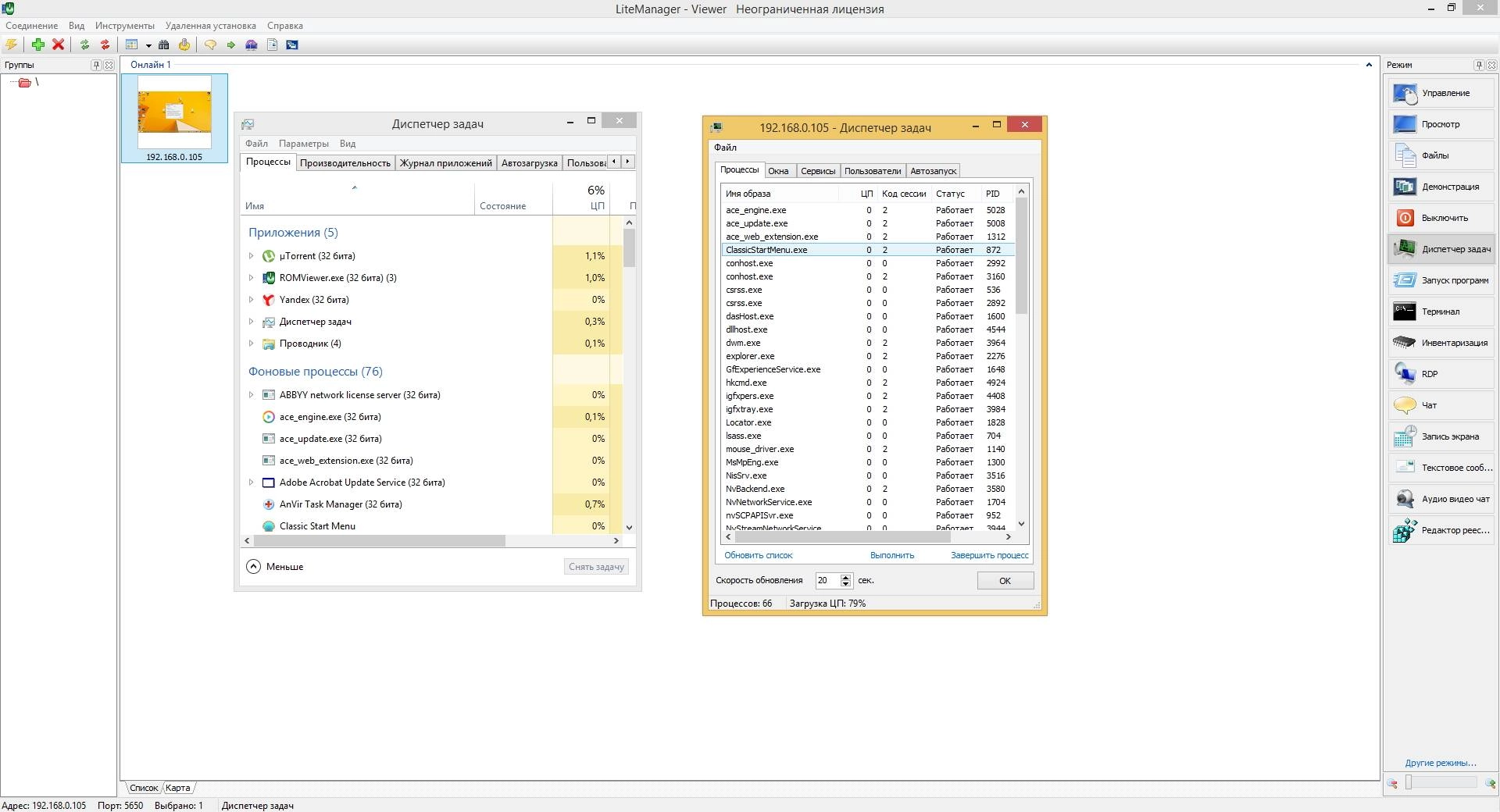Select the Инвентаризация mode
The width and height of the screenshot is (1500, 812).
(x=1441, y=343)
